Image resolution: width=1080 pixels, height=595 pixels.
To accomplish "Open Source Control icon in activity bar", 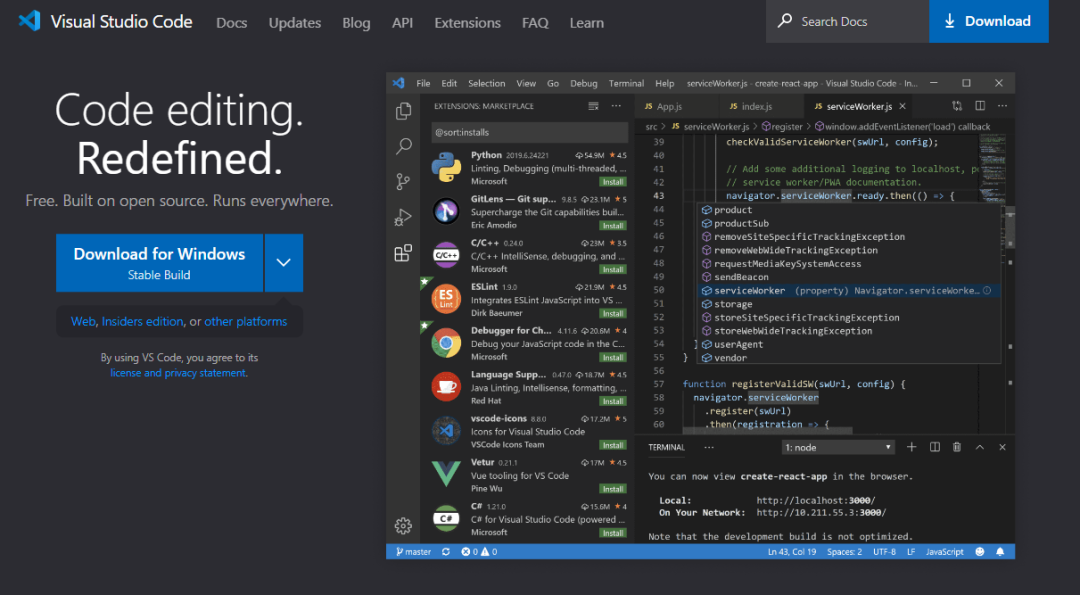I will click(403, 182).
